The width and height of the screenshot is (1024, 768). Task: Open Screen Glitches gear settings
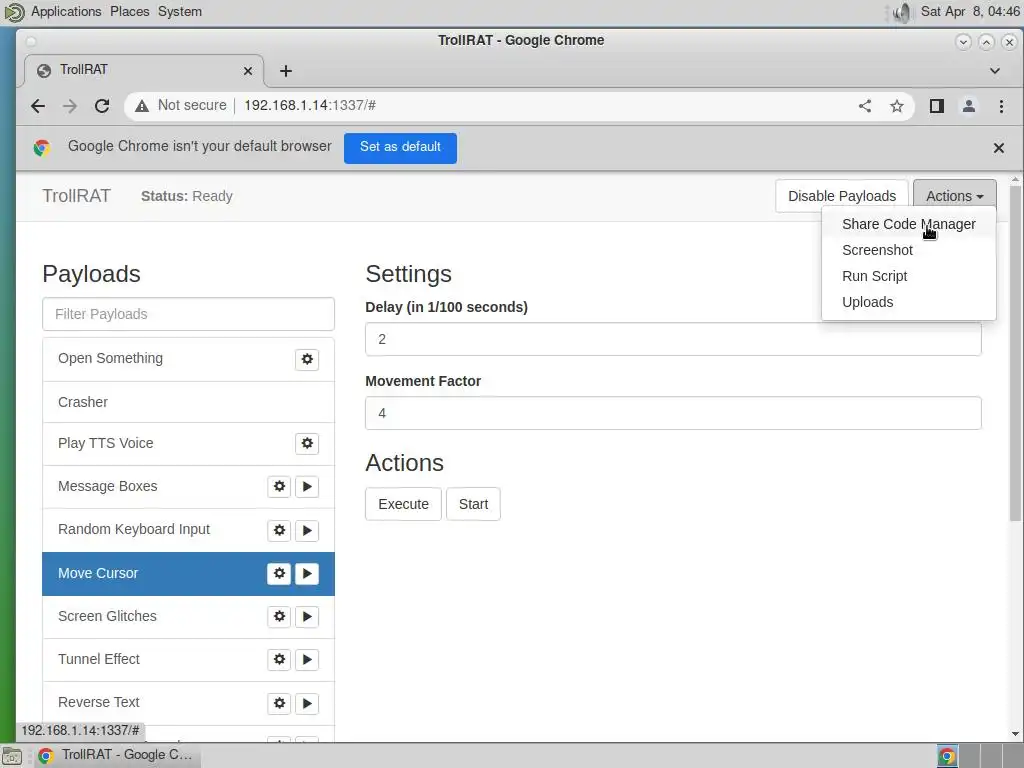[x=279, y=616]
